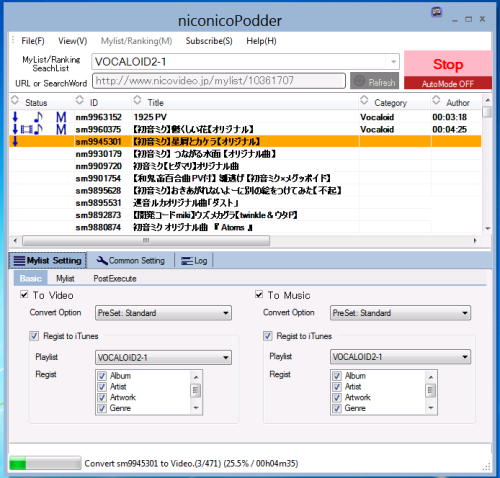This screenshot has width=500, height=478.
Task: Click the sort icon on ID column
Action: [x=80, y=100]
